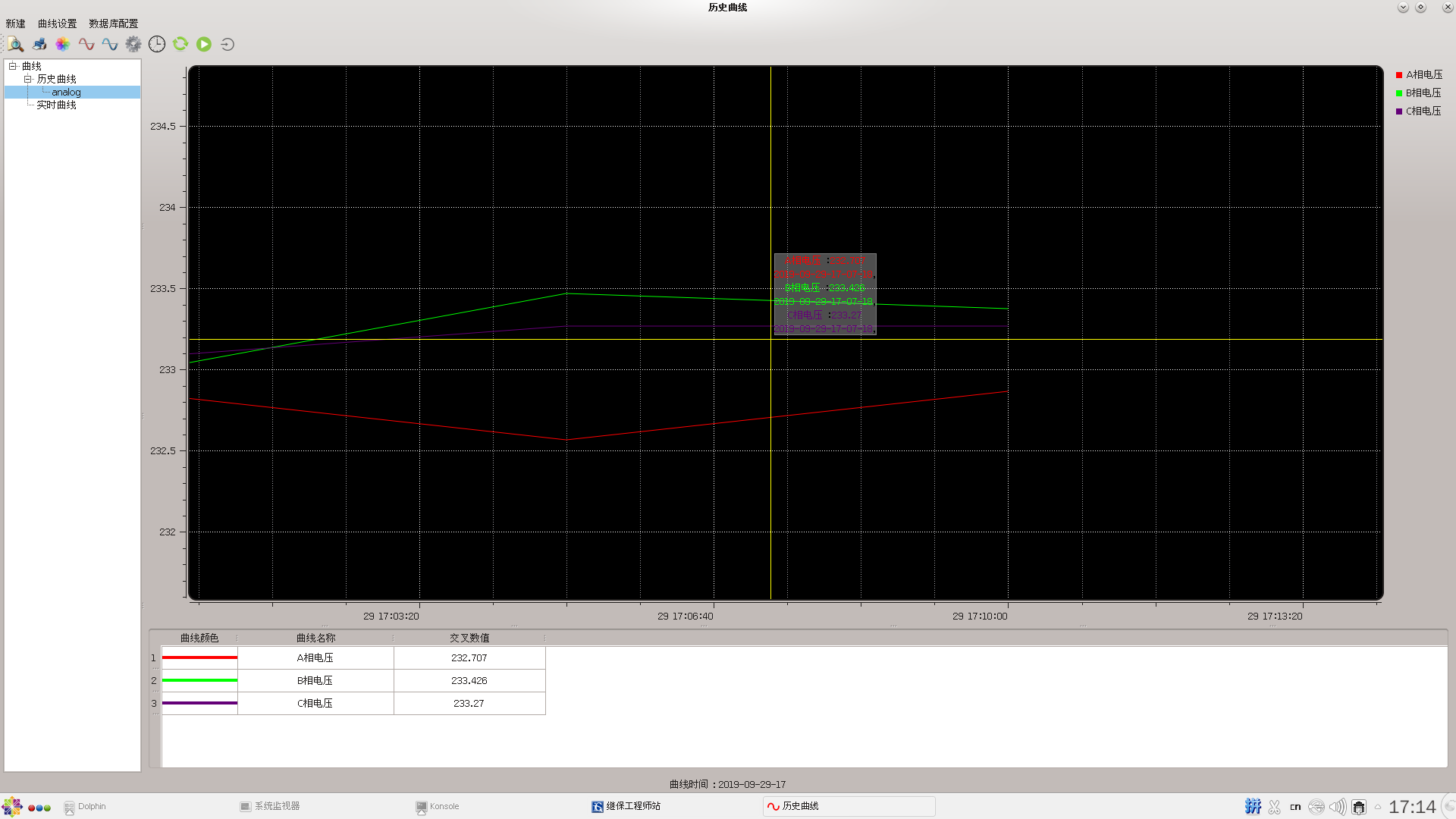1456x819 pixels.
Task: Click the blue sine wave icon
Action: point(110,44)
